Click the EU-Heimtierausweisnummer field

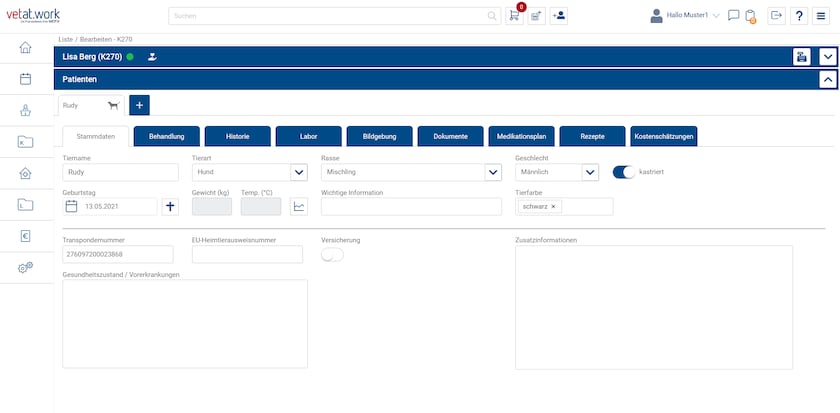coord(248,254)
